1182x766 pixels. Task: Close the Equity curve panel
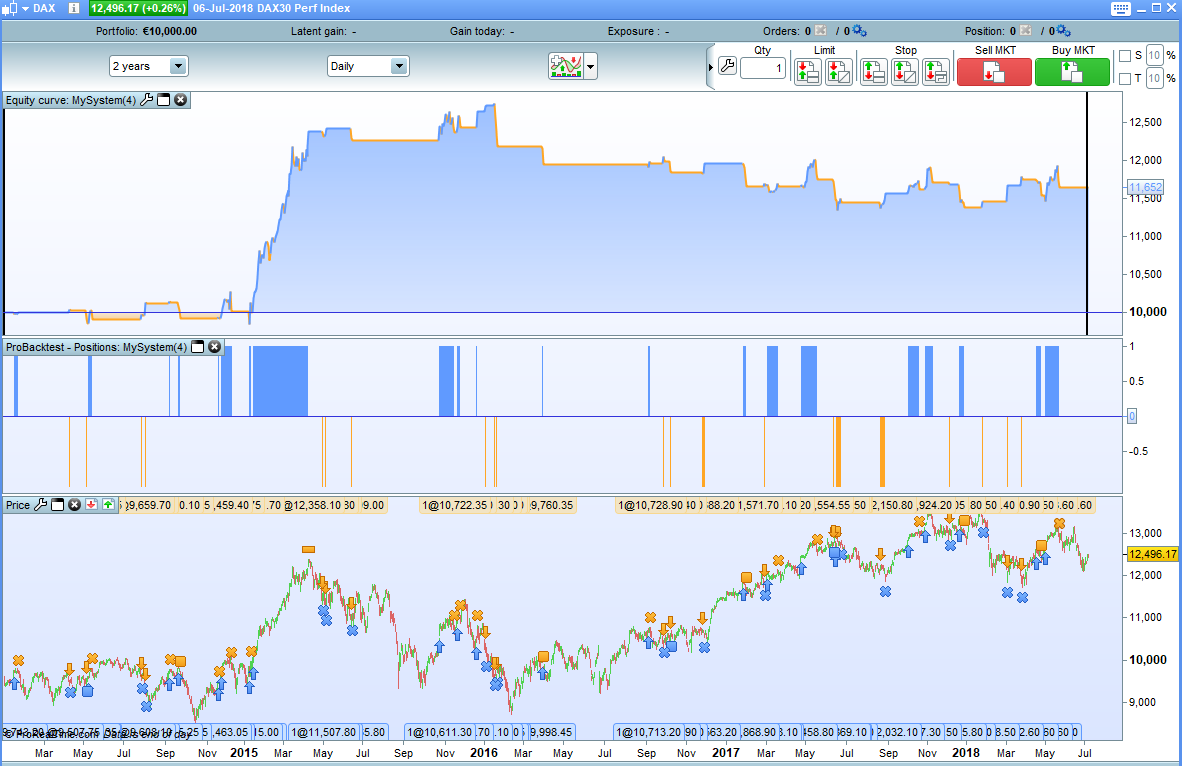click(x=181, y=100)
